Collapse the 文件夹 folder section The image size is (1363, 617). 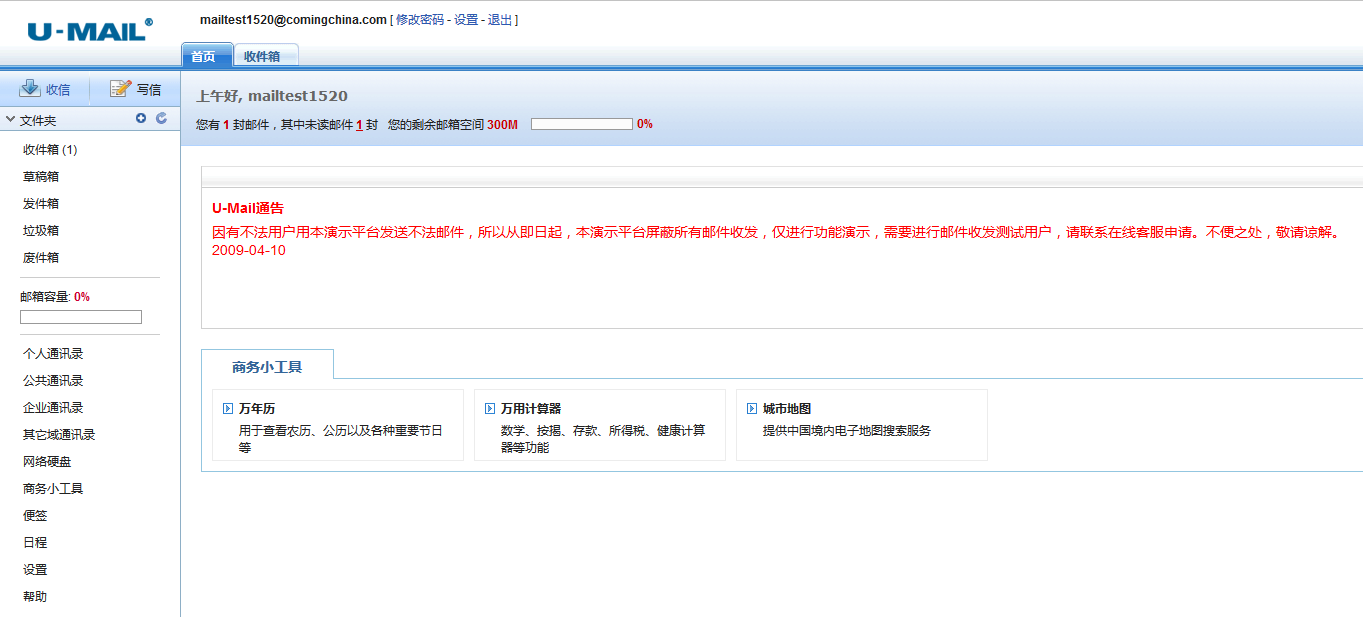[x=10, y=120]
